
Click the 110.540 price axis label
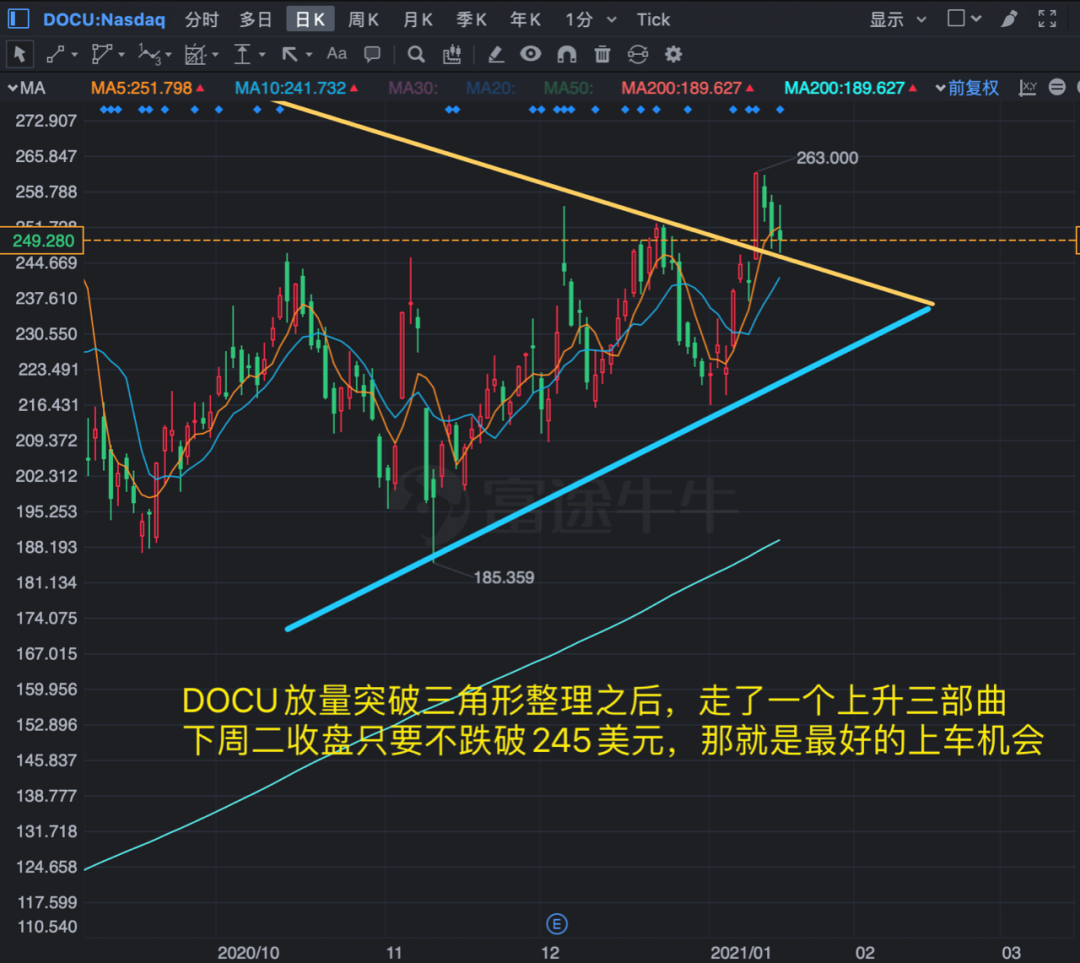(x=46, y=926)
